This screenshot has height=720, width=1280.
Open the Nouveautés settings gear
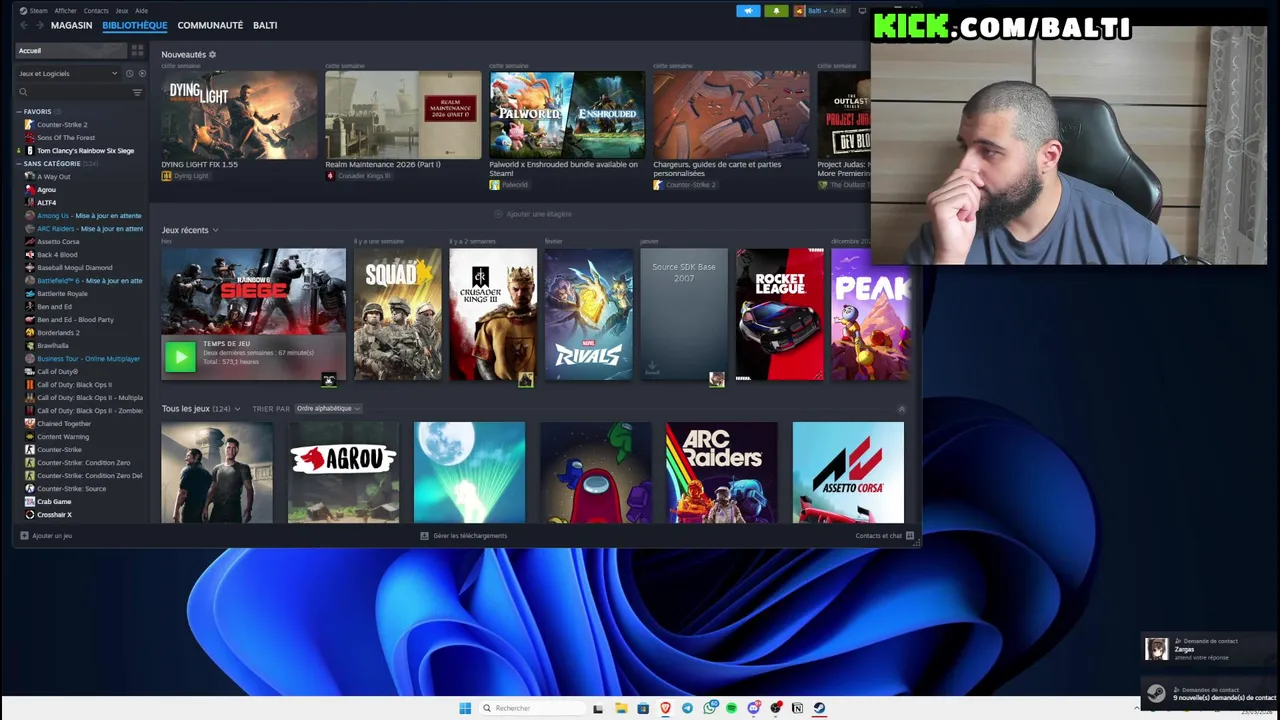212,55
